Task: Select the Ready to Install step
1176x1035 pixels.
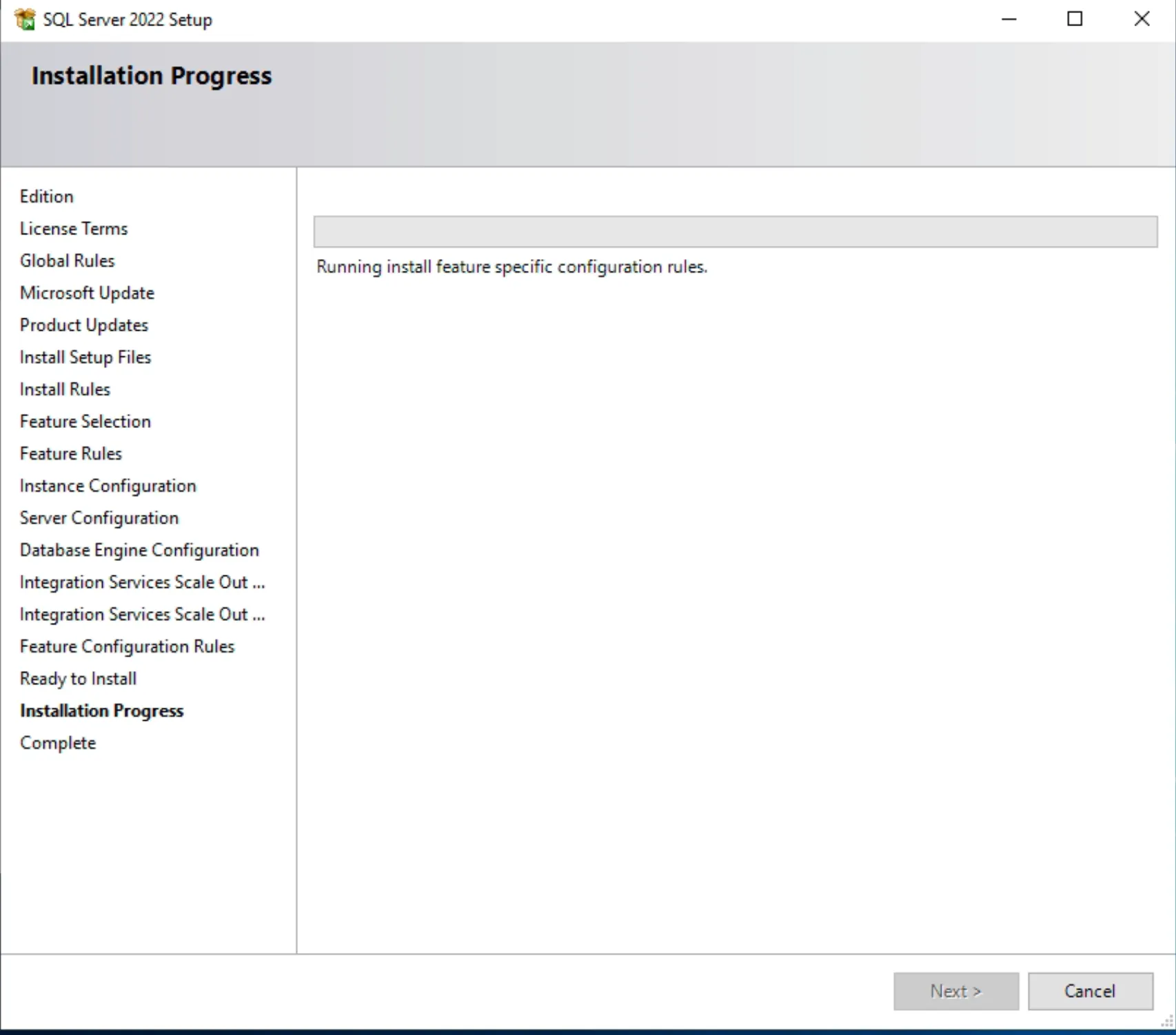Action: point(78,679)
